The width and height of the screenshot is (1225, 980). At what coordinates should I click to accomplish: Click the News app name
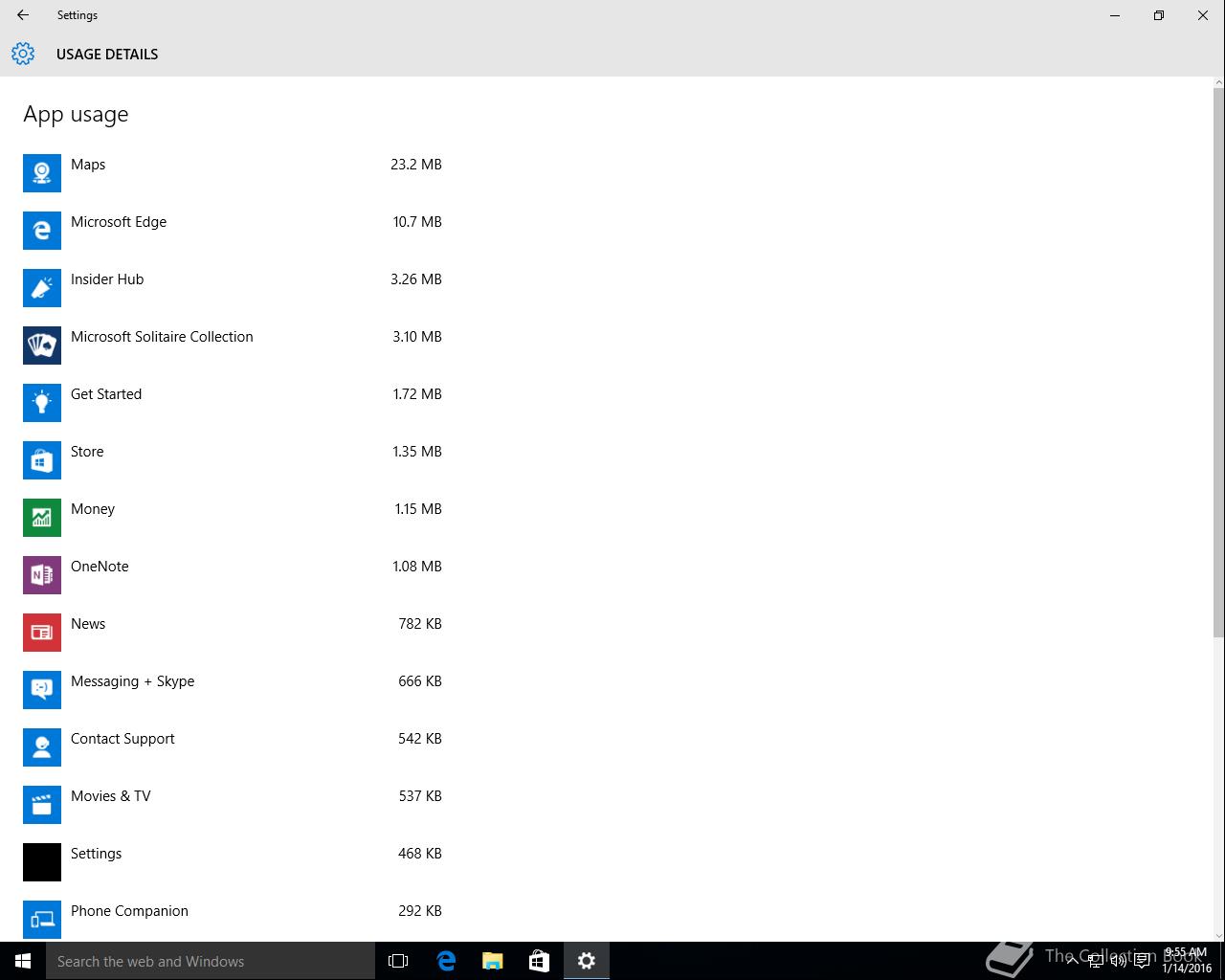pyautogui.click(x=88, y=624)
